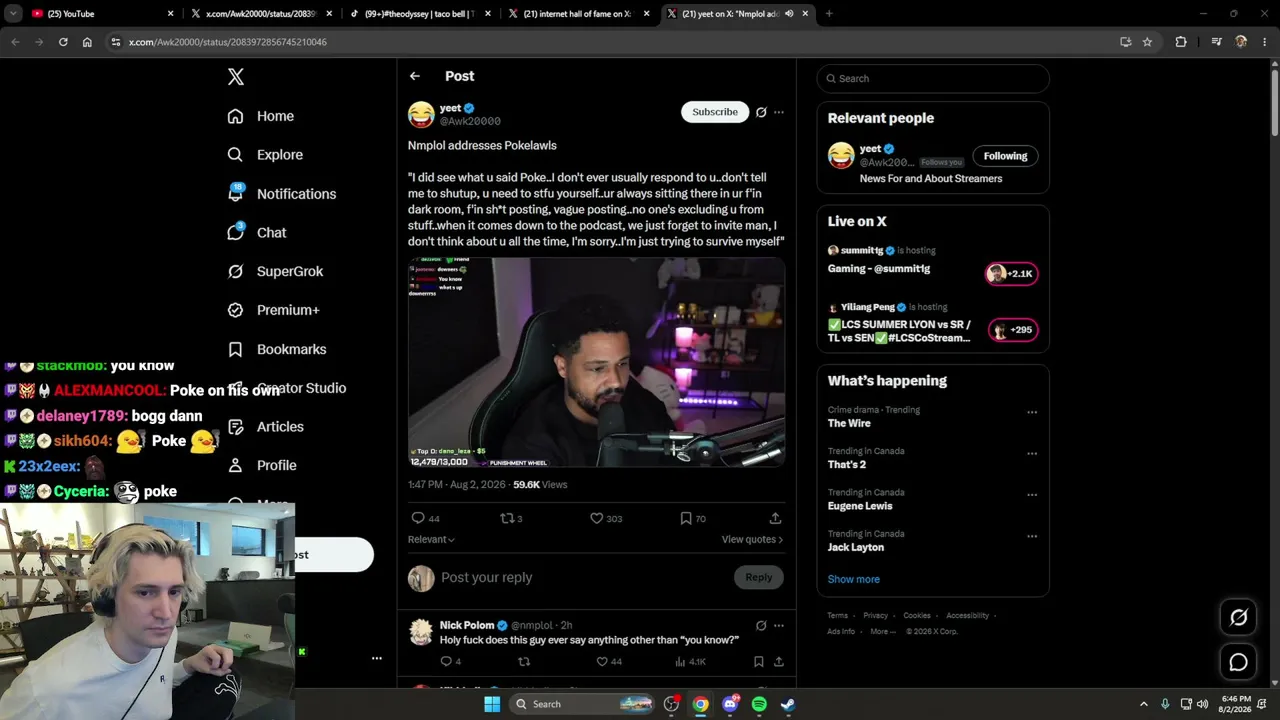Open the Chrome extensions puzzle icon
The height and width of the screenshot is (720, 1280).
tap(1181, 42)
